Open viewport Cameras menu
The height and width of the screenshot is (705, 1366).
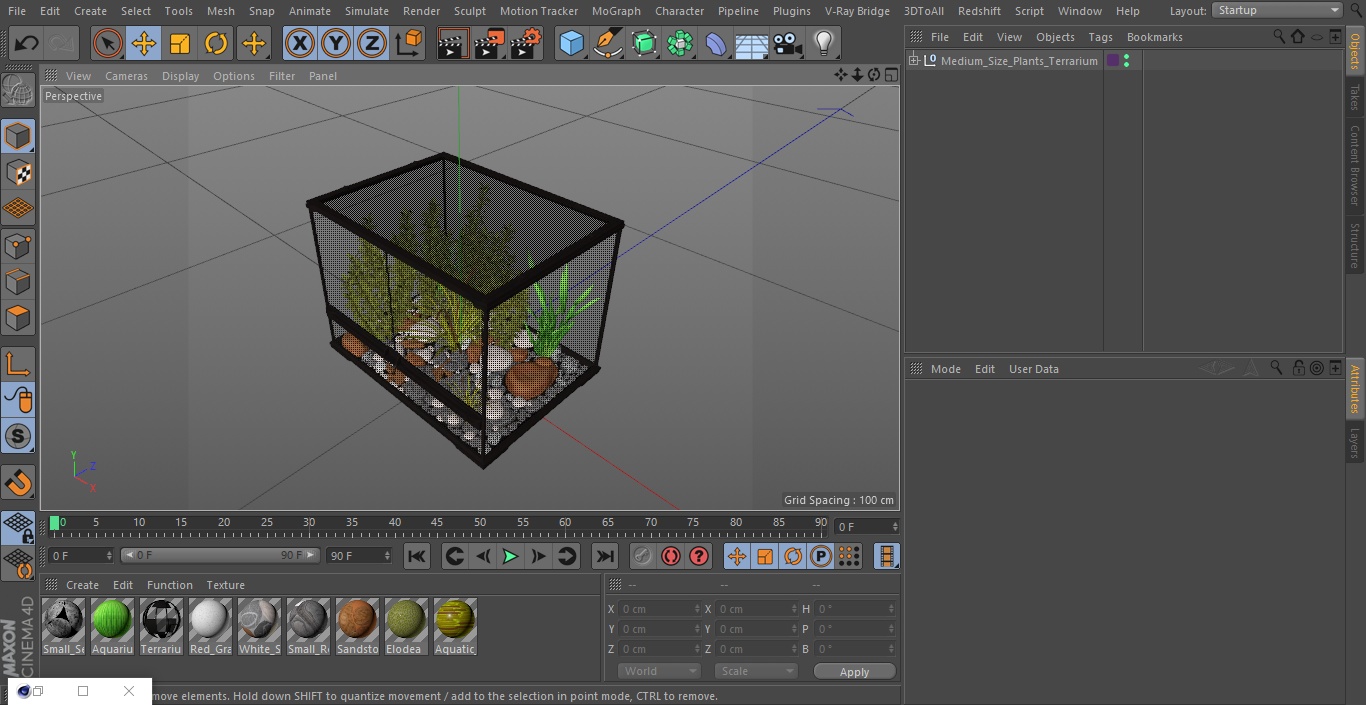126,76
